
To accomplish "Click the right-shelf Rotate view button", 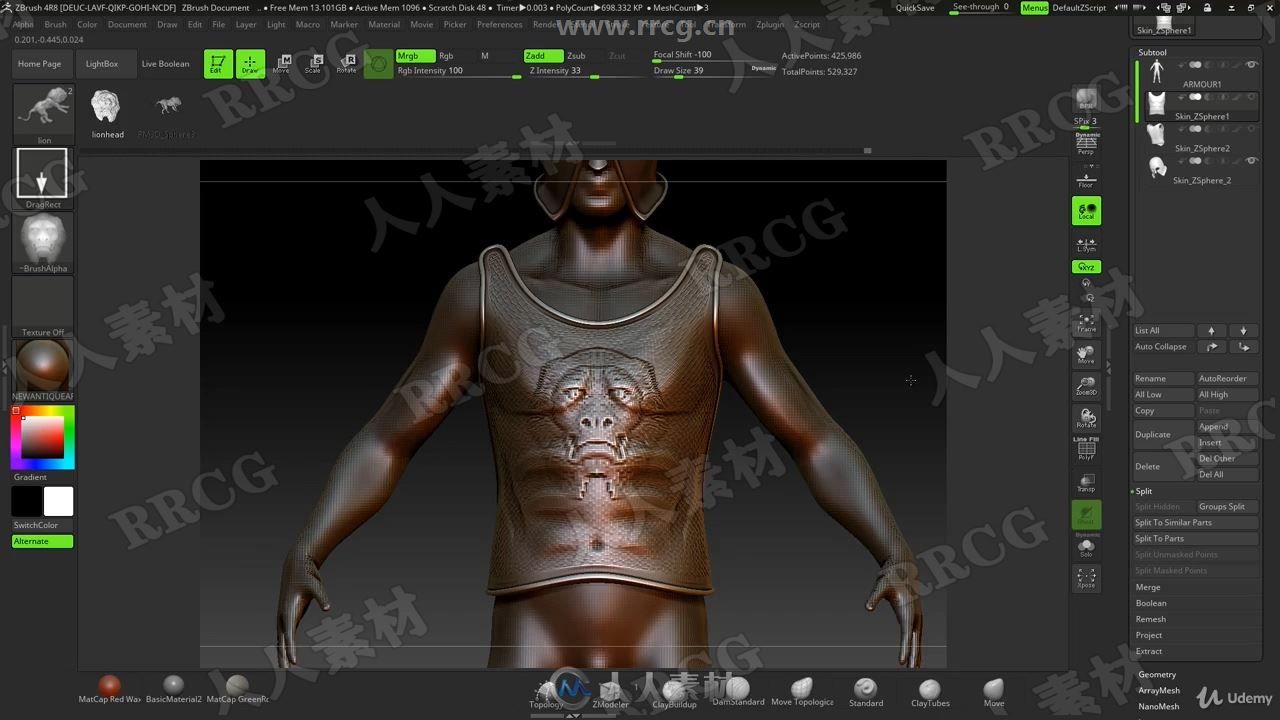I will click(1086, 418).
